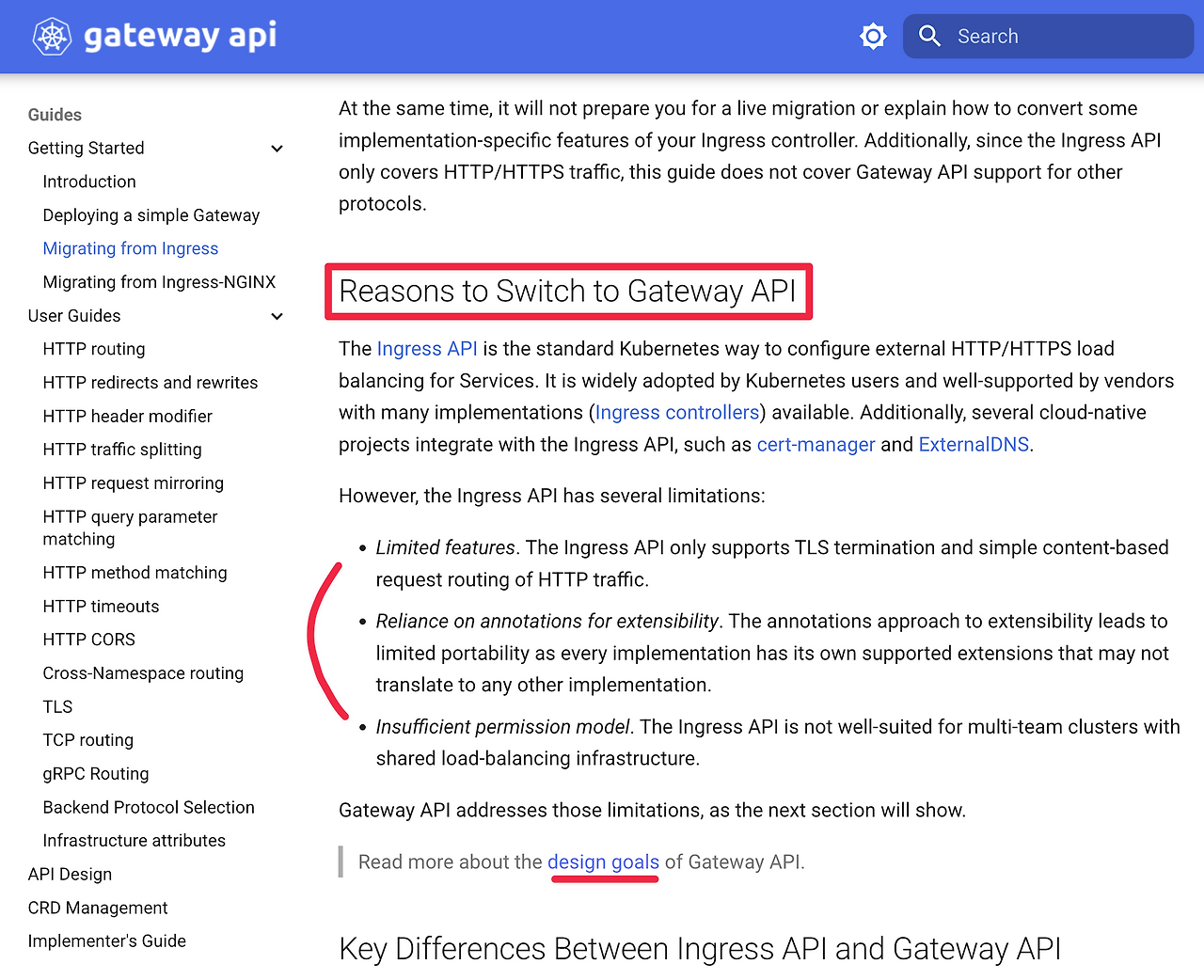Viewport: 1204px width, 980px height.
Task: Open HTTP CORS guide
Action: [89, 640]
